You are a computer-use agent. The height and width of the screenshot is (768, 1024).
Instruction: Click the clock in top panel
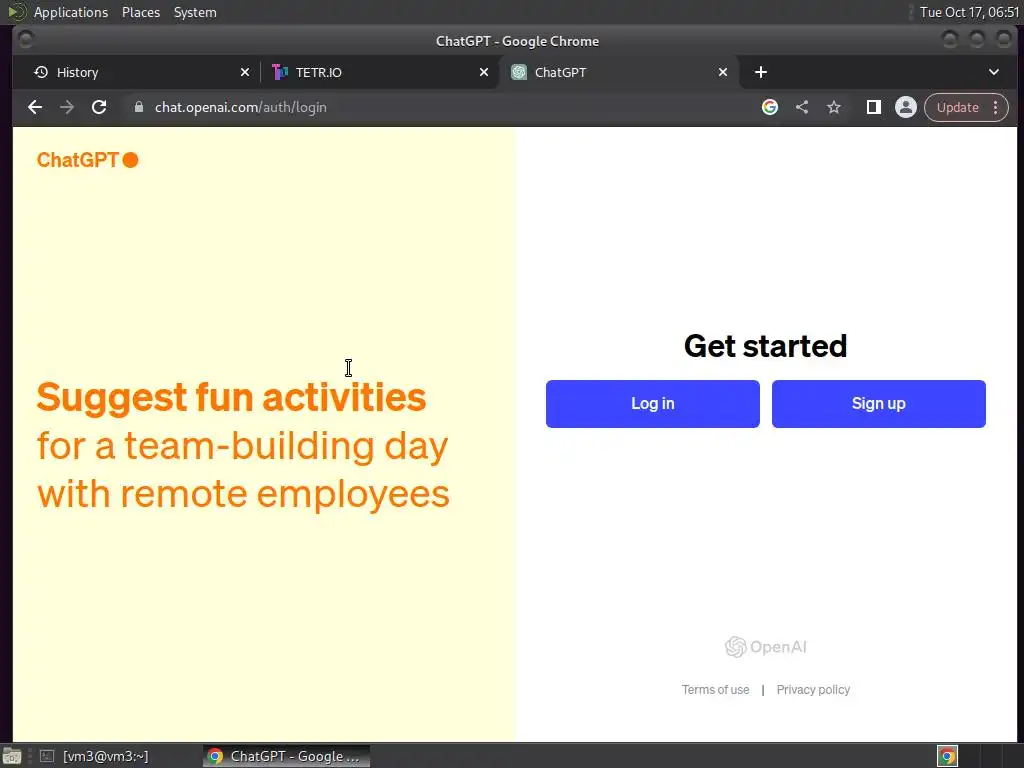tap(968, 12)
